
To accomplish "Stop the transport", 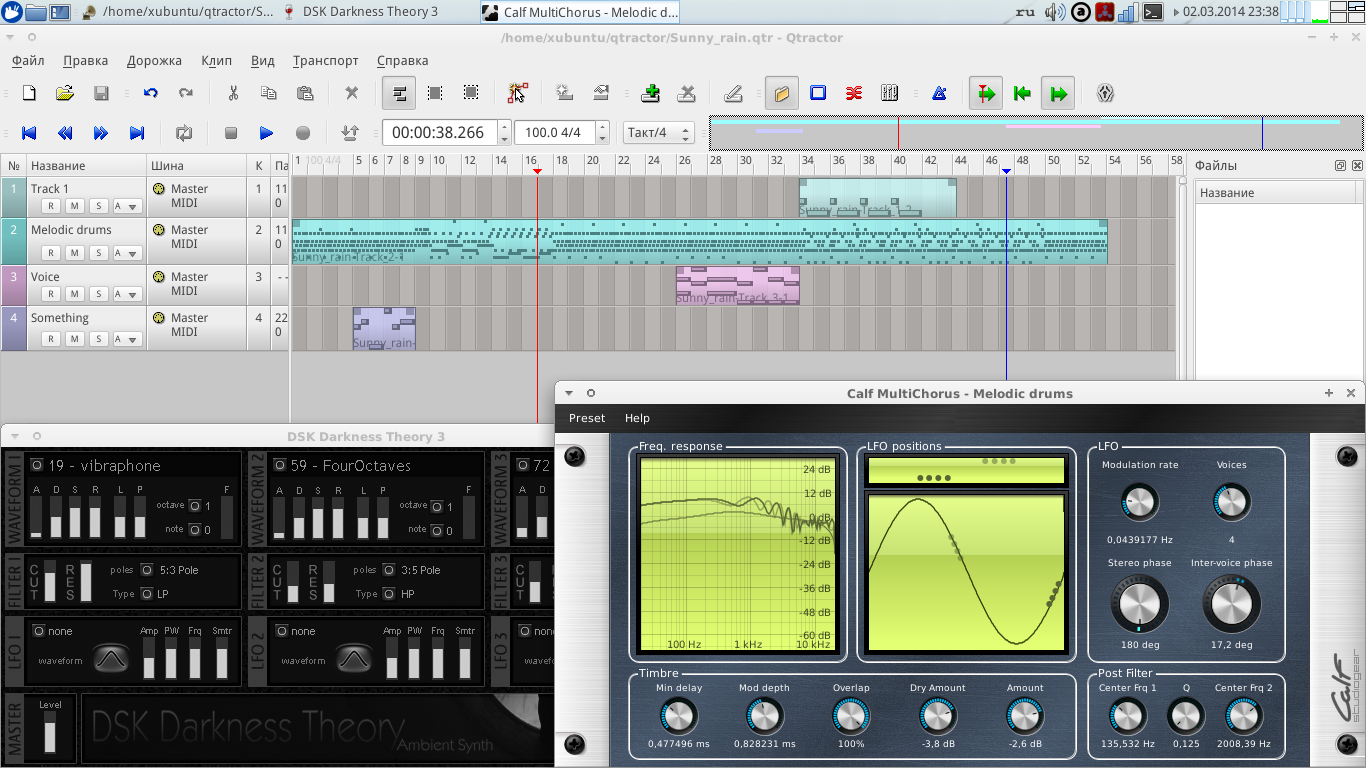I will click(x=230, y=132).
